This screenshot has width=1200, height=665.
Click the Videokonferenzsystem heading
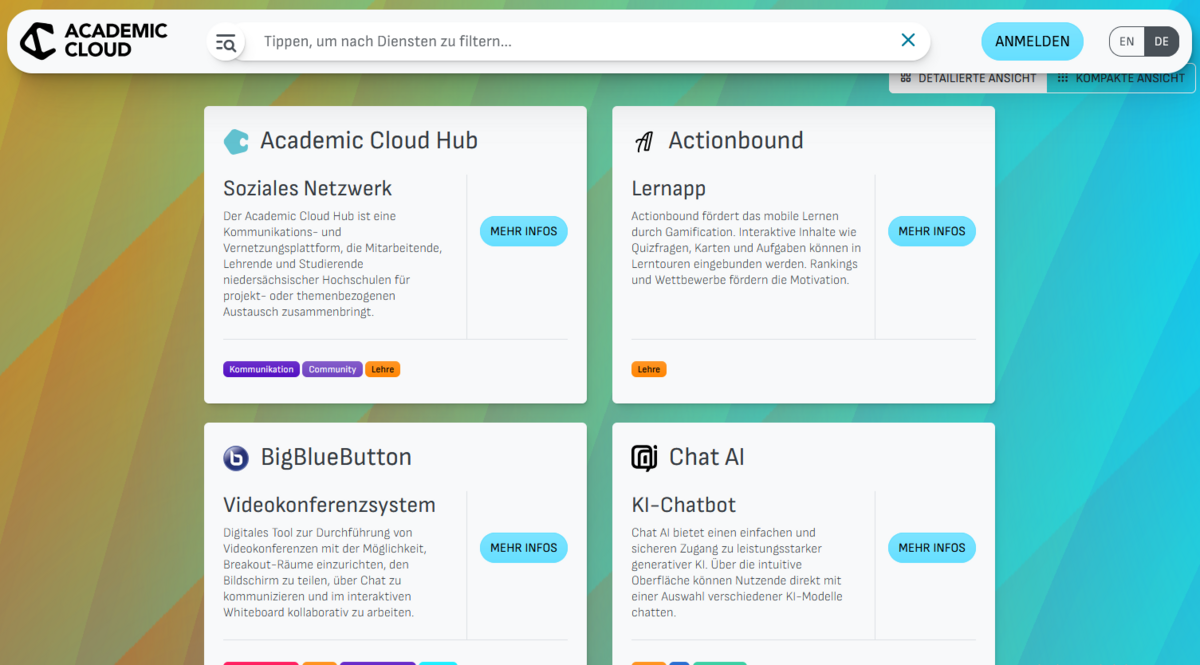329,505
